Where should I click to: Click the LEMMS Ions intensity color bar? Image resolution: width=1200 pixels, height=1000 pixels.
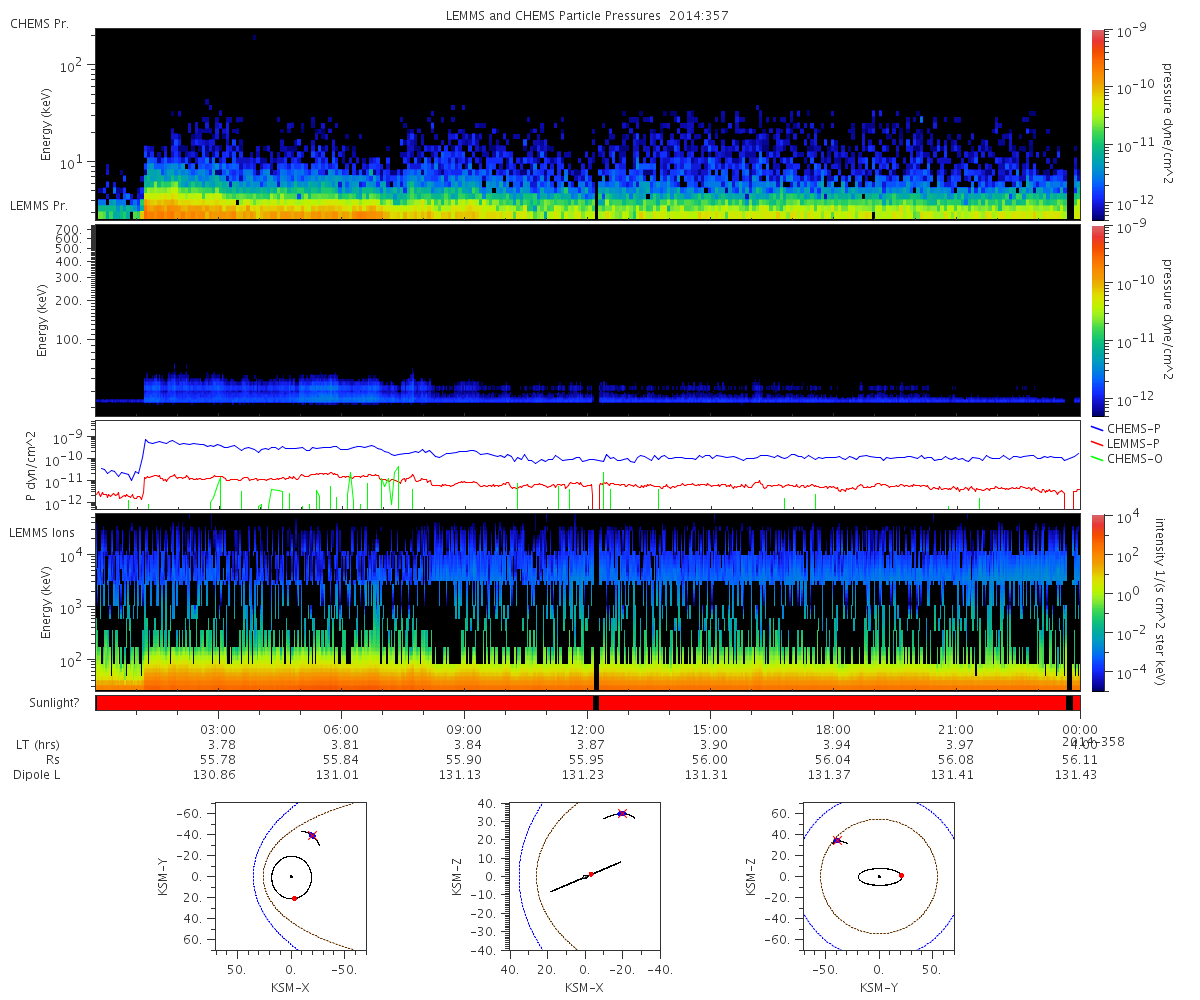[1099, 602]
